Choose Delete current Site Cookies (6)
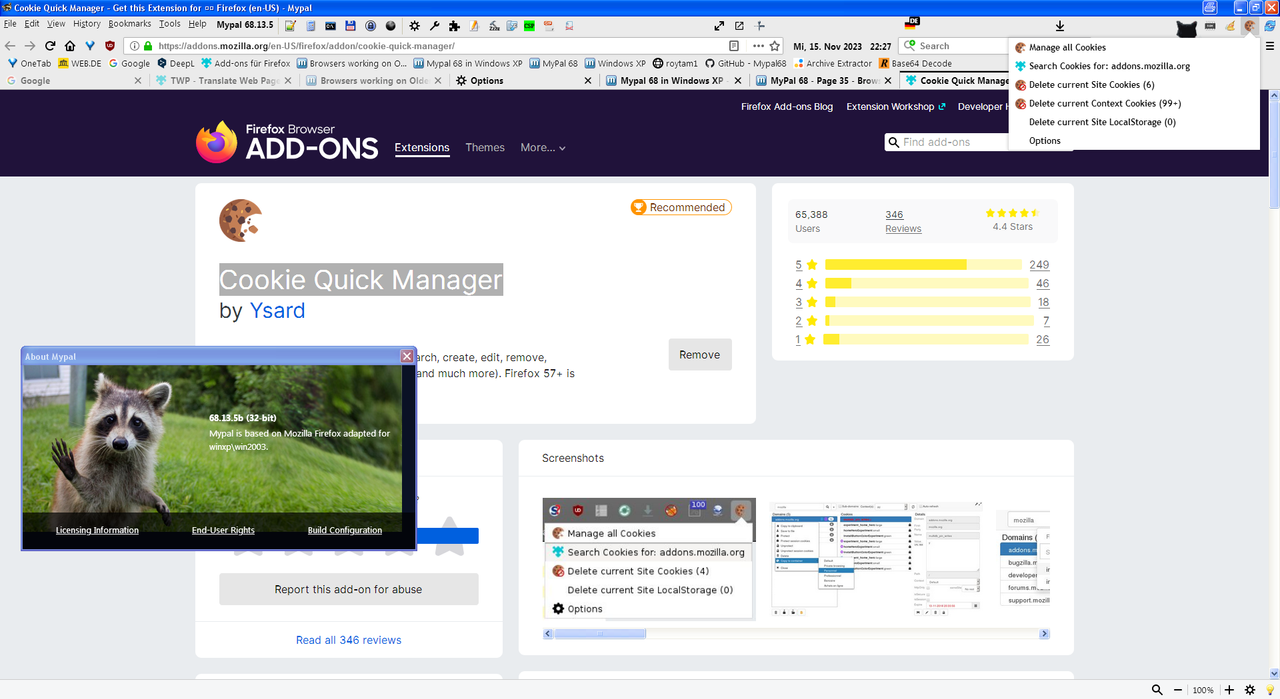This screenshot has height=699, width=1280. tap(1091, 85)
